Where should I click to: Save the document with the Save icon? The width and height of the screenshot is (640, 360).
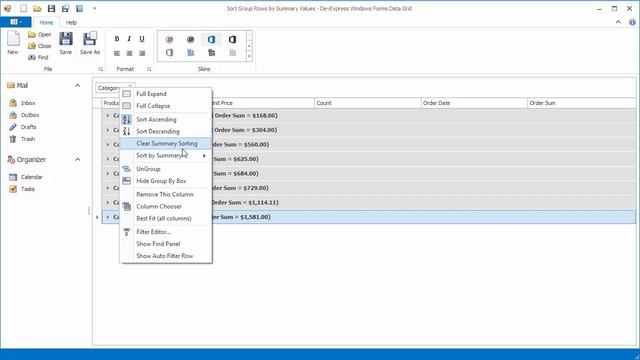click(66, 43)
